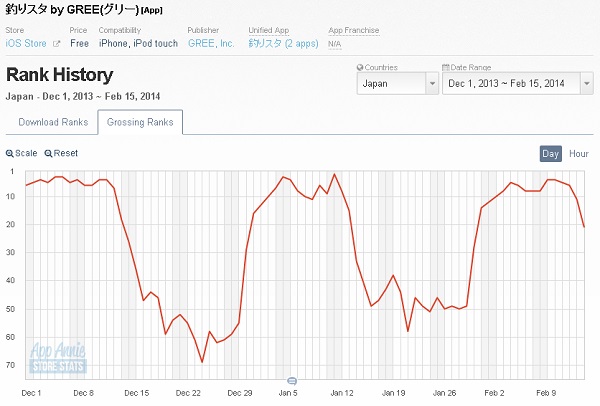600x406 pixels.
Task: Click the external link icon beside iOS Store
Action: (x=56, y=44)
